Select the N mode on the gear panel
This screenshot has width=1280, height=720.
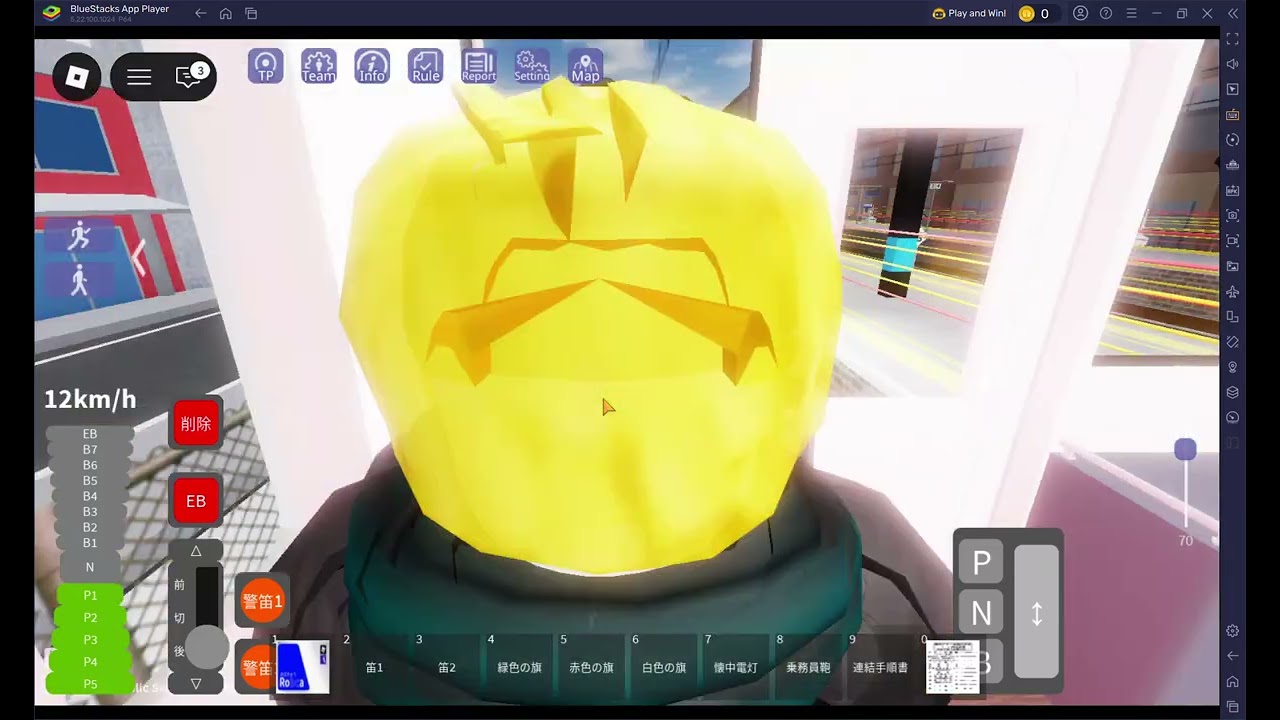coord(981,612)
